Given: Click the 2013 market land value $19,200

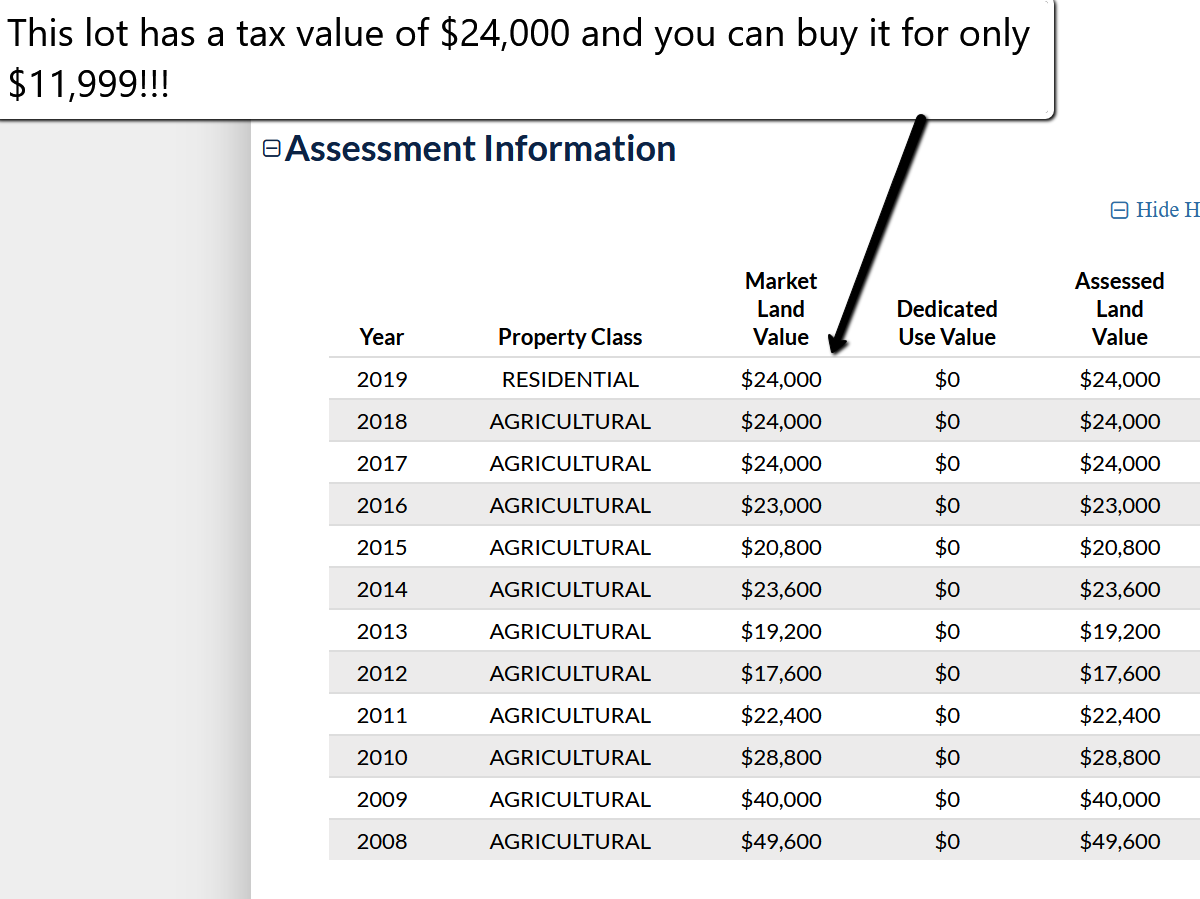Looking at the screenshot, I should tap(781, 631).
